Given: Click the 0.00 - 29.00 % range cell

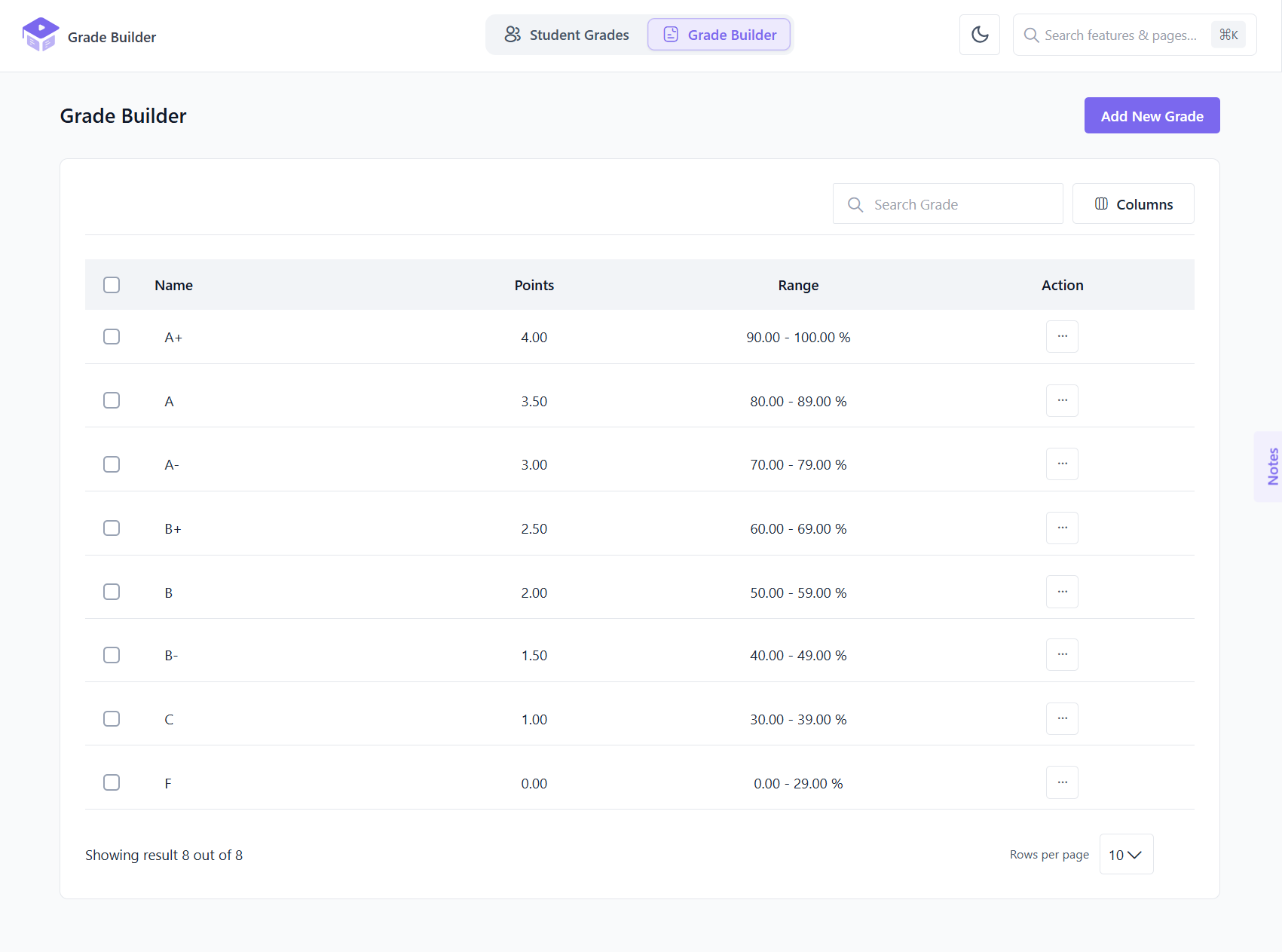Looking at the screenshot, I should click(x=798, y=783).
